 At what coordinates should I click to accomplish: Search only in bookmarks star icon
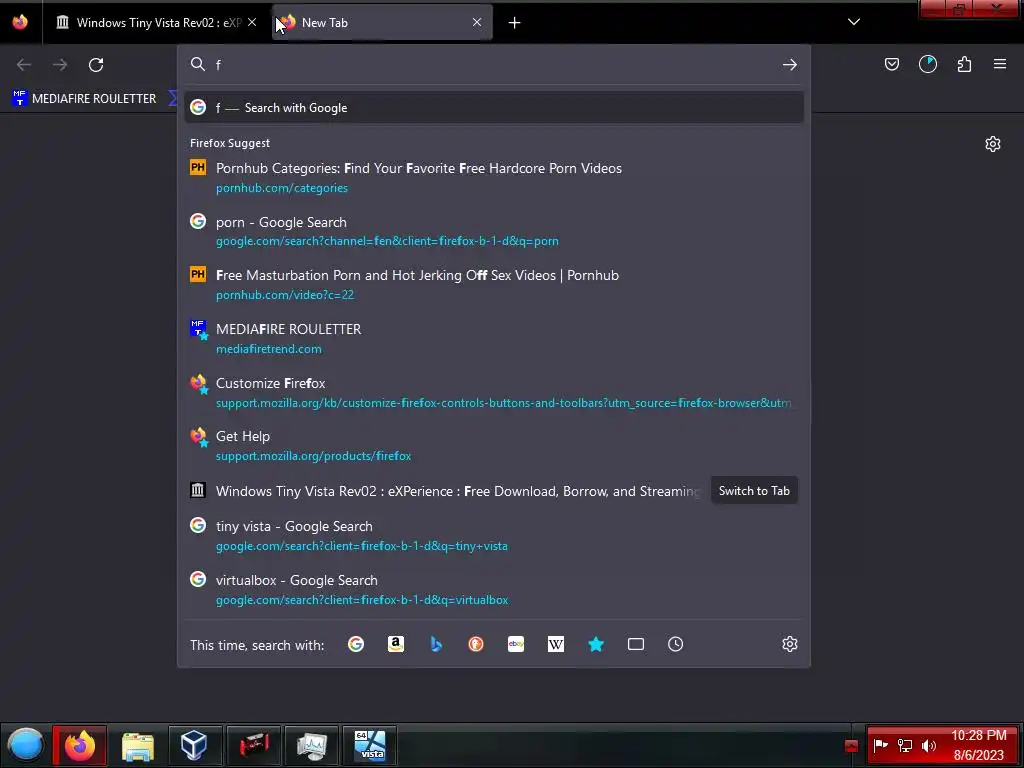596,645
